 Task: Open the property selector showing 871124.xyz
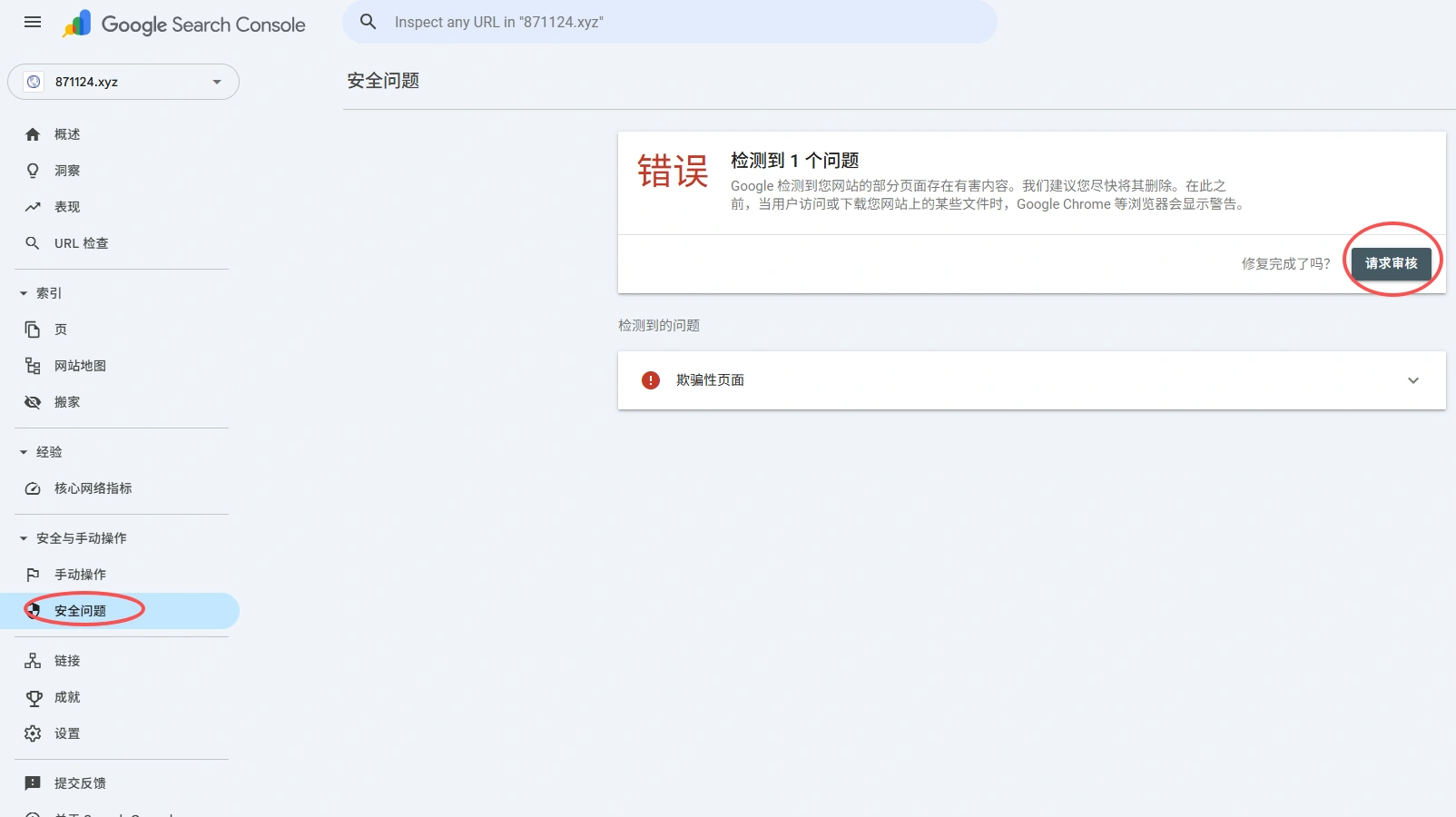123,82
